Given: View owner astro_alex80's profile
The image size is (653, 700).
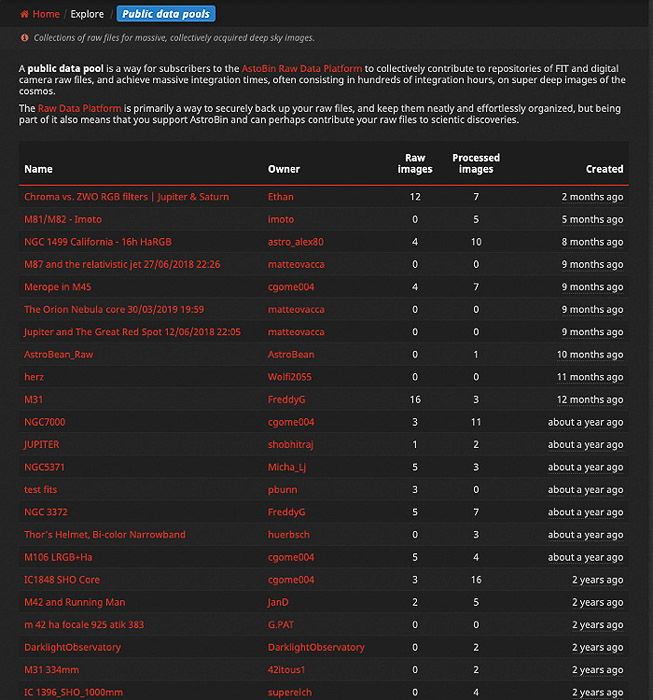Looking at the screenshot, I should pyautogui.click(x=295, y=242).
